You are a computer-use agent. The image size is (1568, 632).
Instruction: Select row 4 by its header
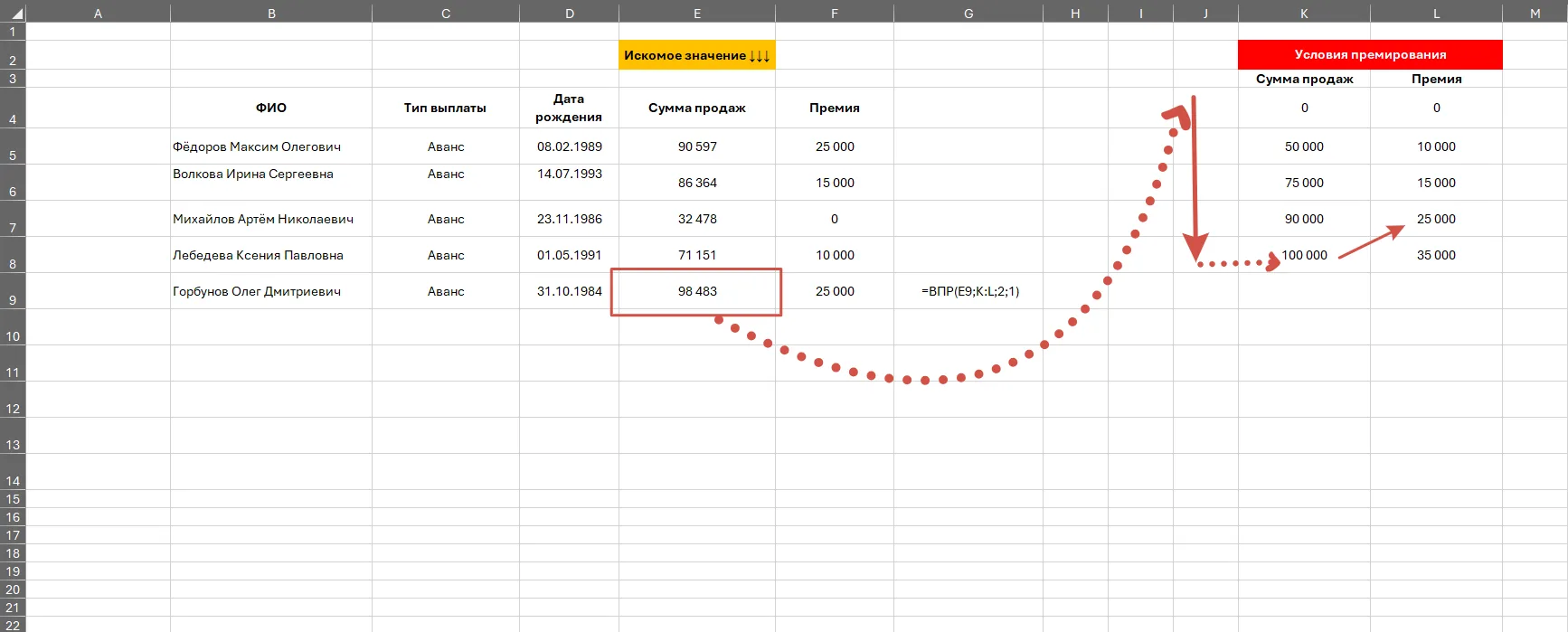13,108
